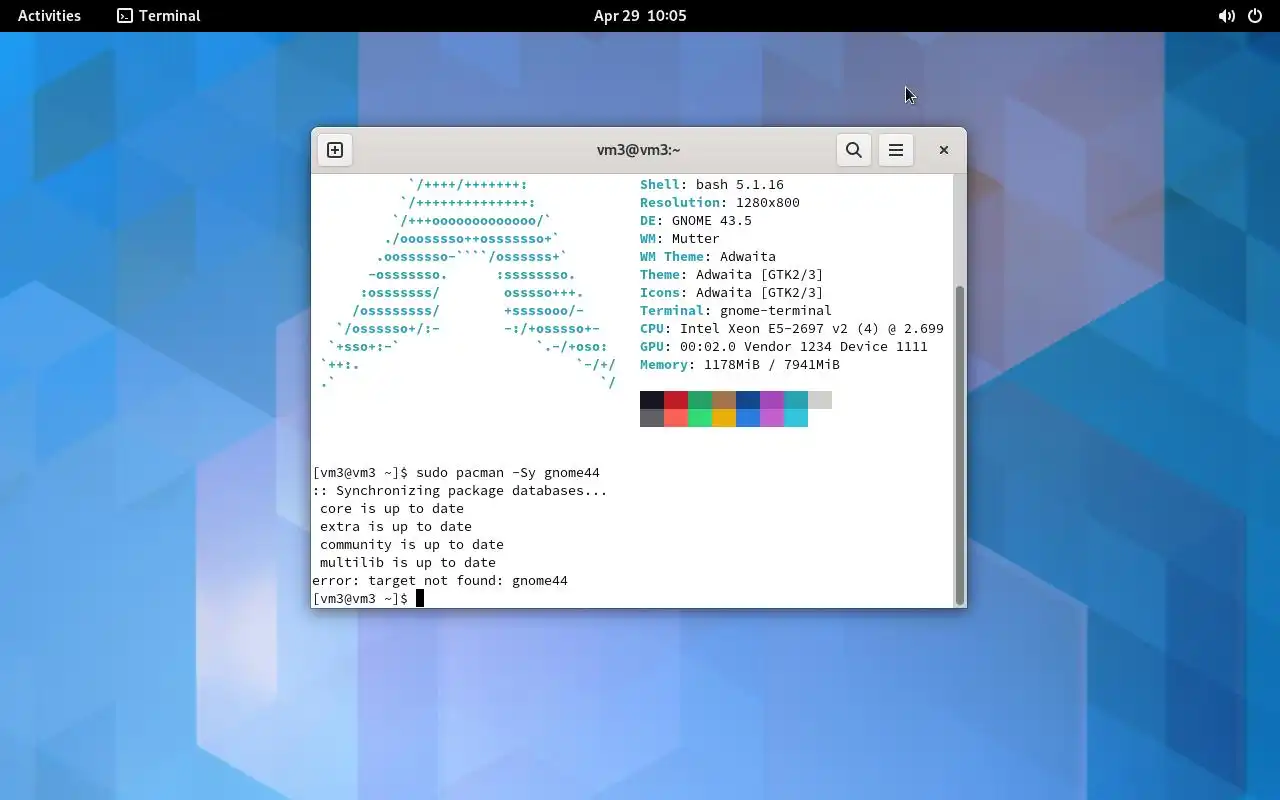Click the 'community is up to date' line
Viewport: 1280px width, 800px height.
(x=412, y=545)
